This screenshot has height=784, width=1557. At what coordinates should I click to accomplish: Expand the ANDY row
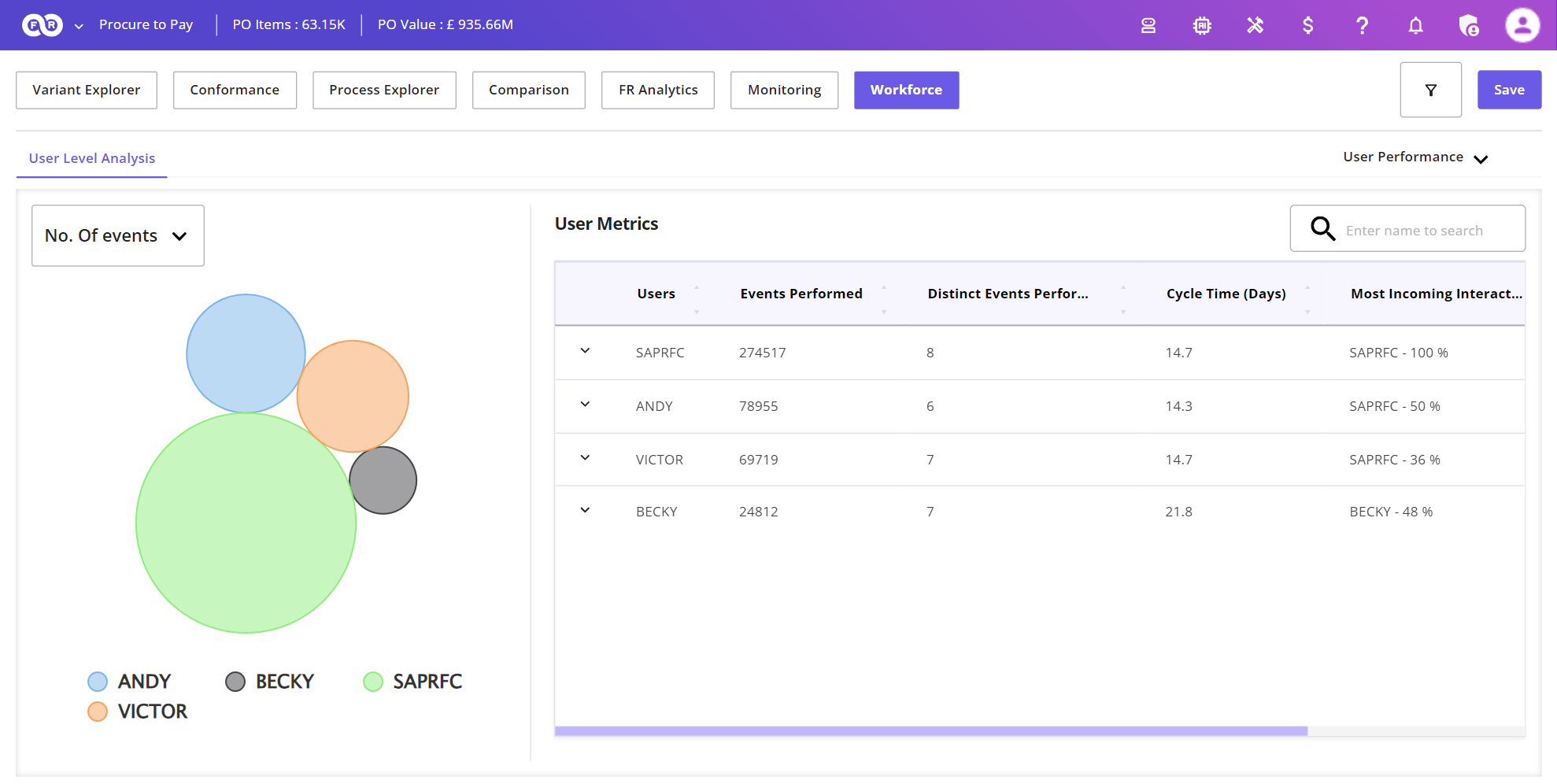pos(585,405)
